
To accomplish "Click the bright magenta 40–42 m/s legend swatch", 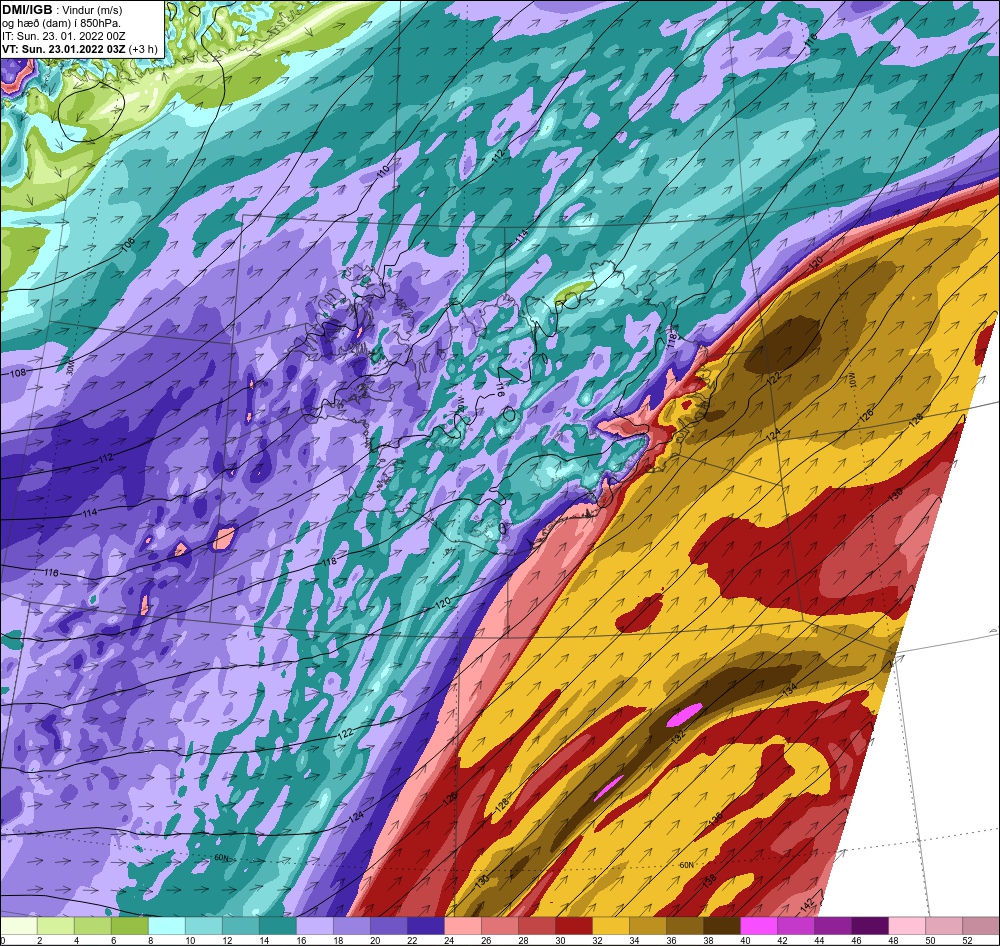I will [x=760, y=926].
